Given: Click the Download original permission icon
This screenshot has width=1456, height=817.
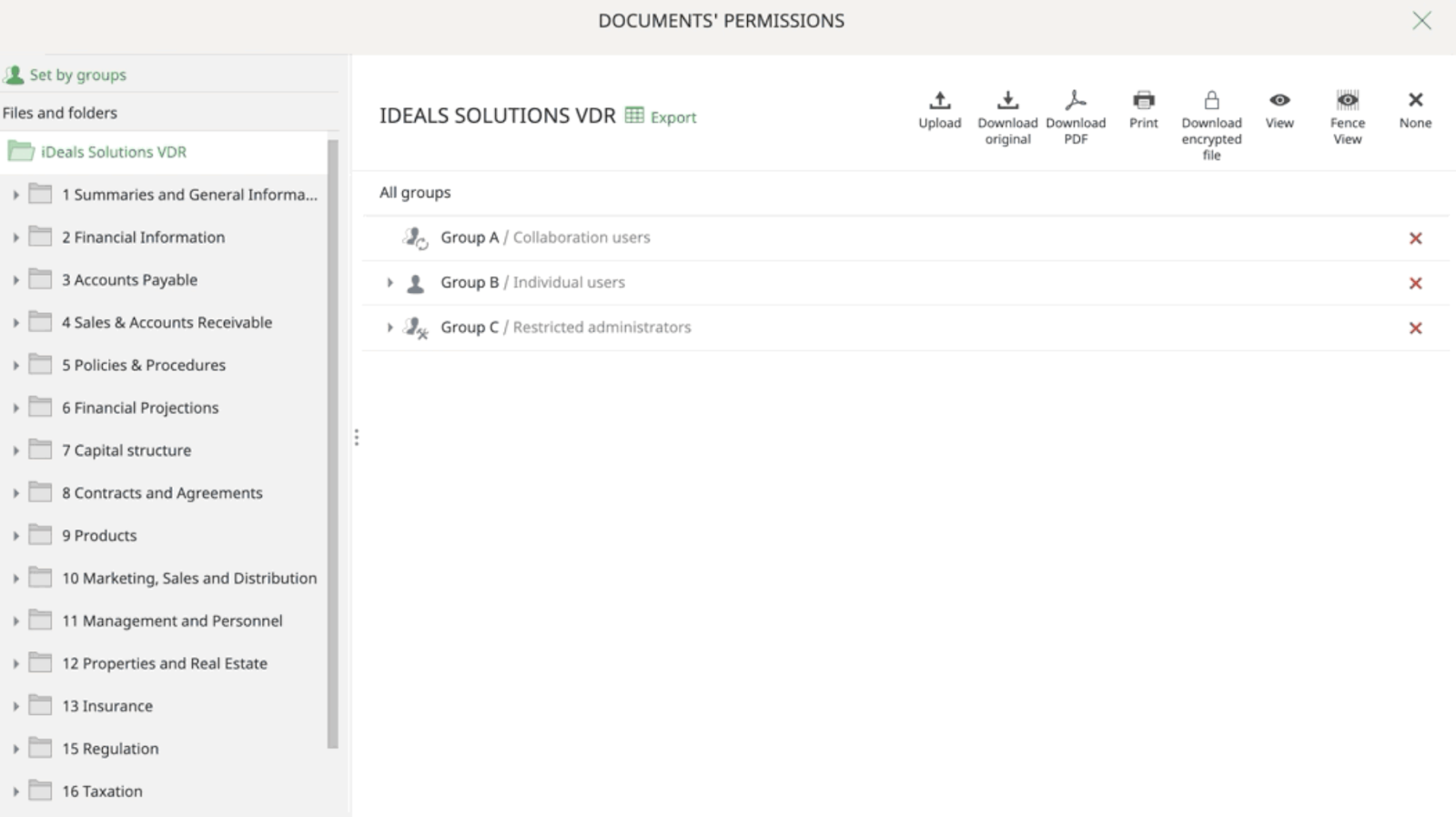Looking at the screenshot, I should [x=1007, y=100].
